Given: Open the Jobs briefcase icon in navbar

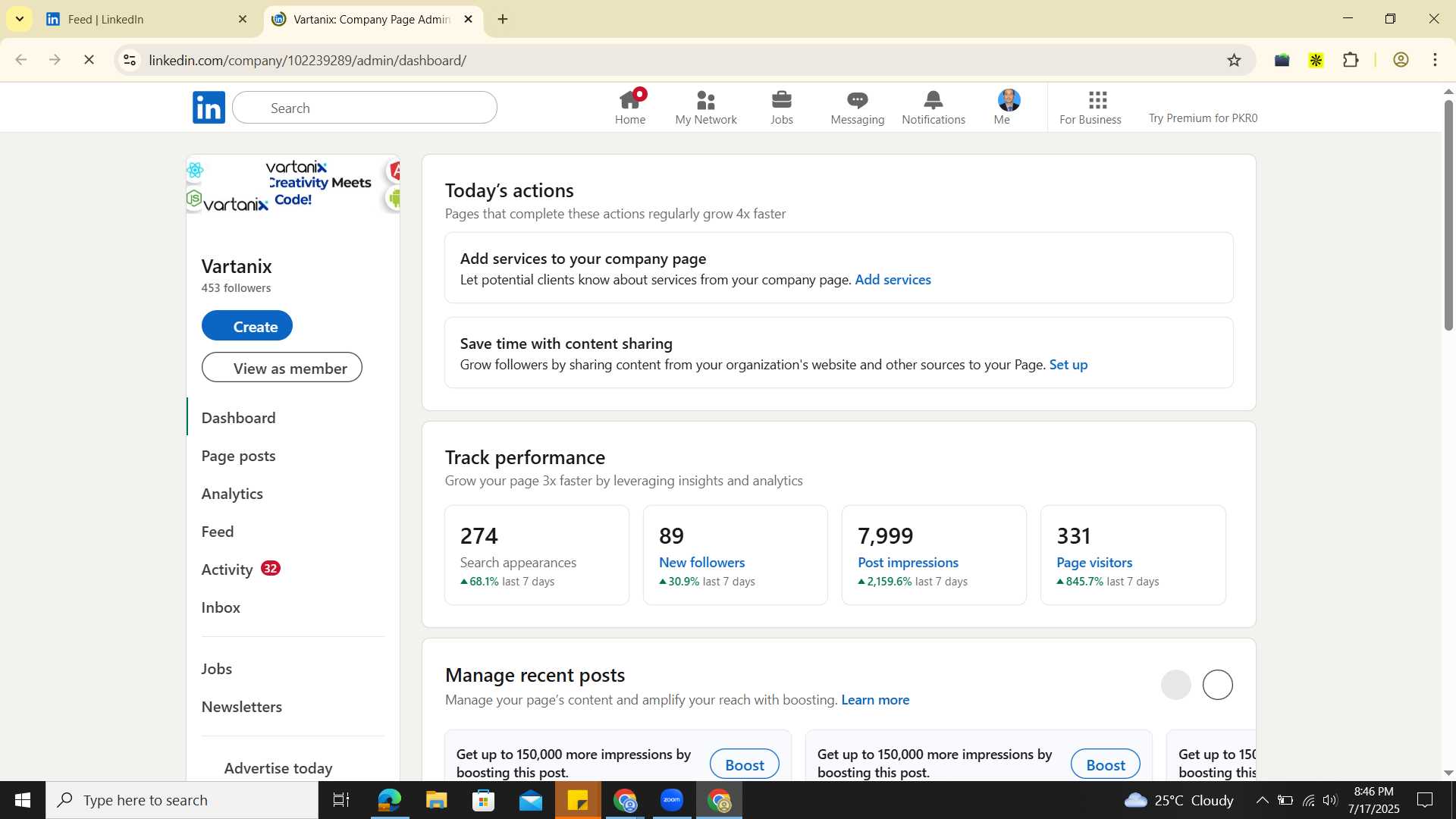Looking at the screenshot, I should [782, 107].
